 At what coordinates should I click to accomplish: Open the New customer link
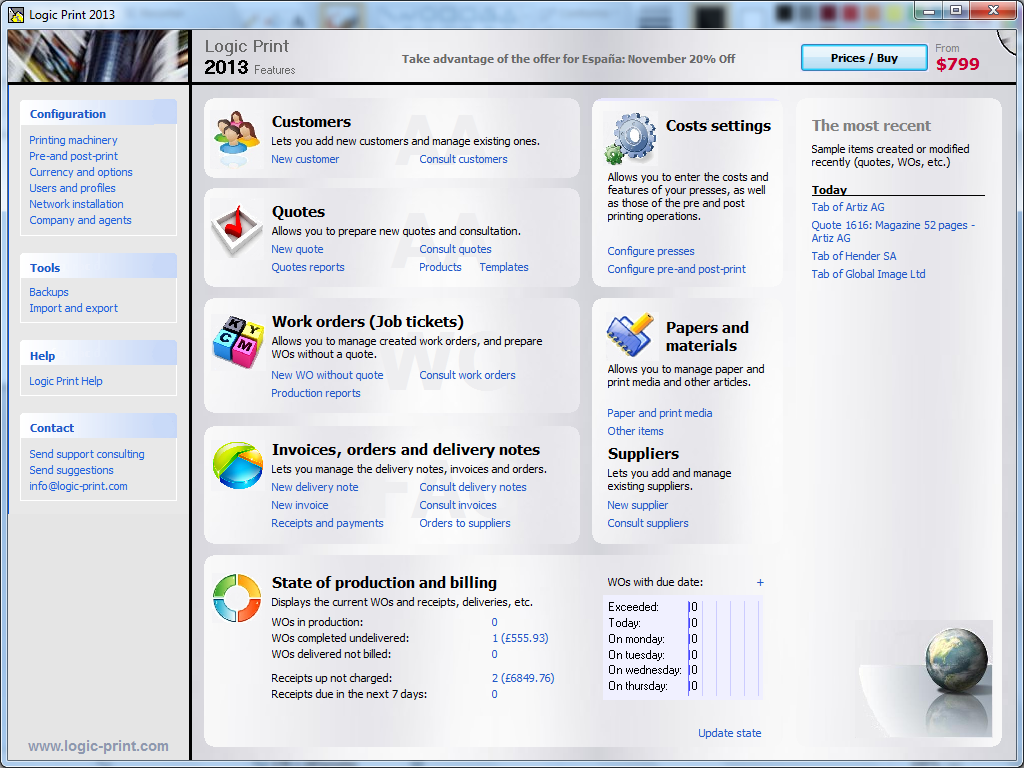click(305, 159)
